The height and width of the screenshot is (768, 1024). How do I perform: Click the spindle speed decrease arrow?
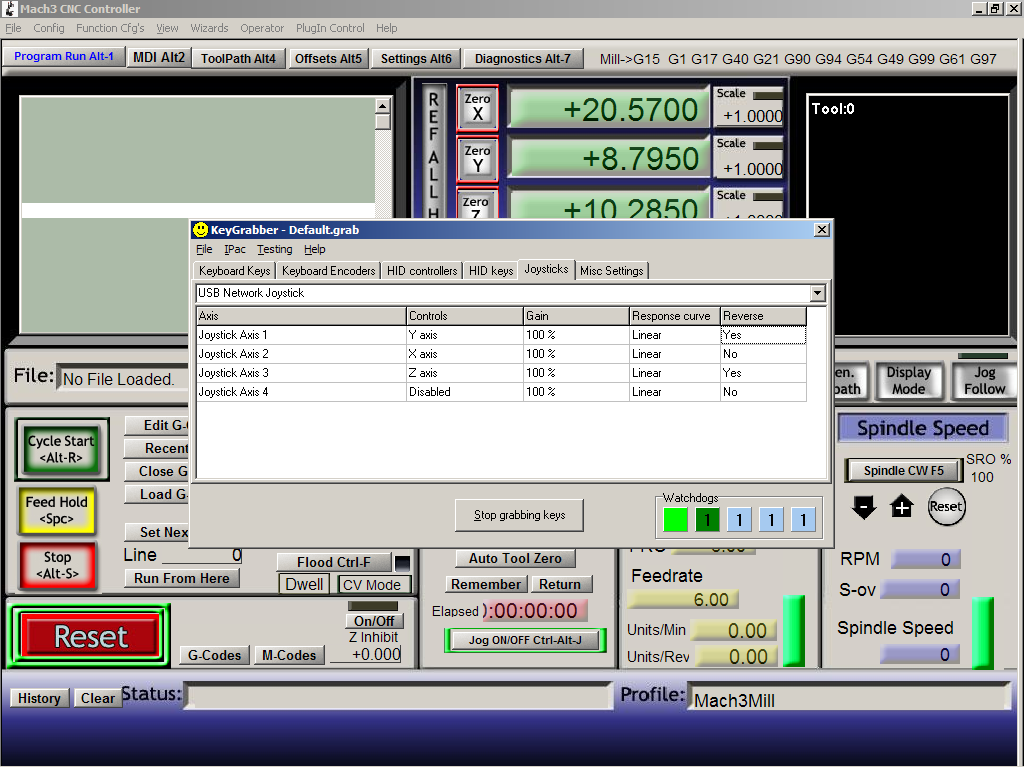864,507
